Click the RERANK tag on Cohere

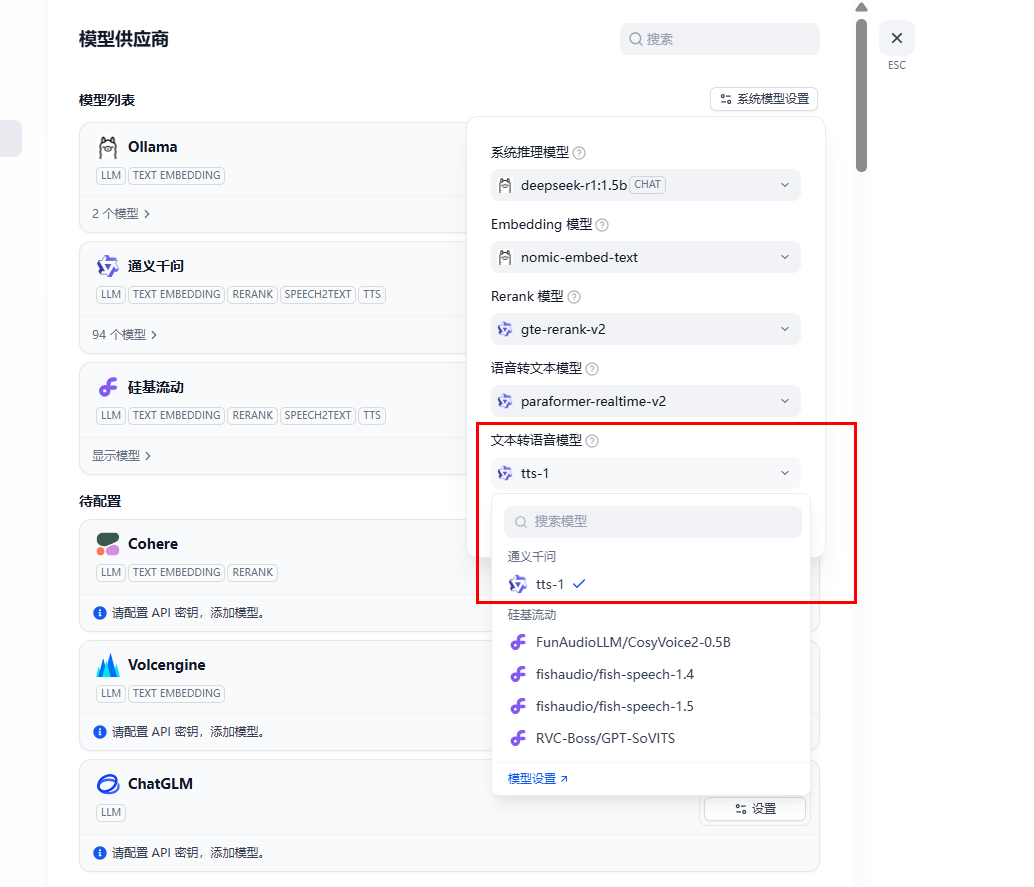tap(253, 572)
